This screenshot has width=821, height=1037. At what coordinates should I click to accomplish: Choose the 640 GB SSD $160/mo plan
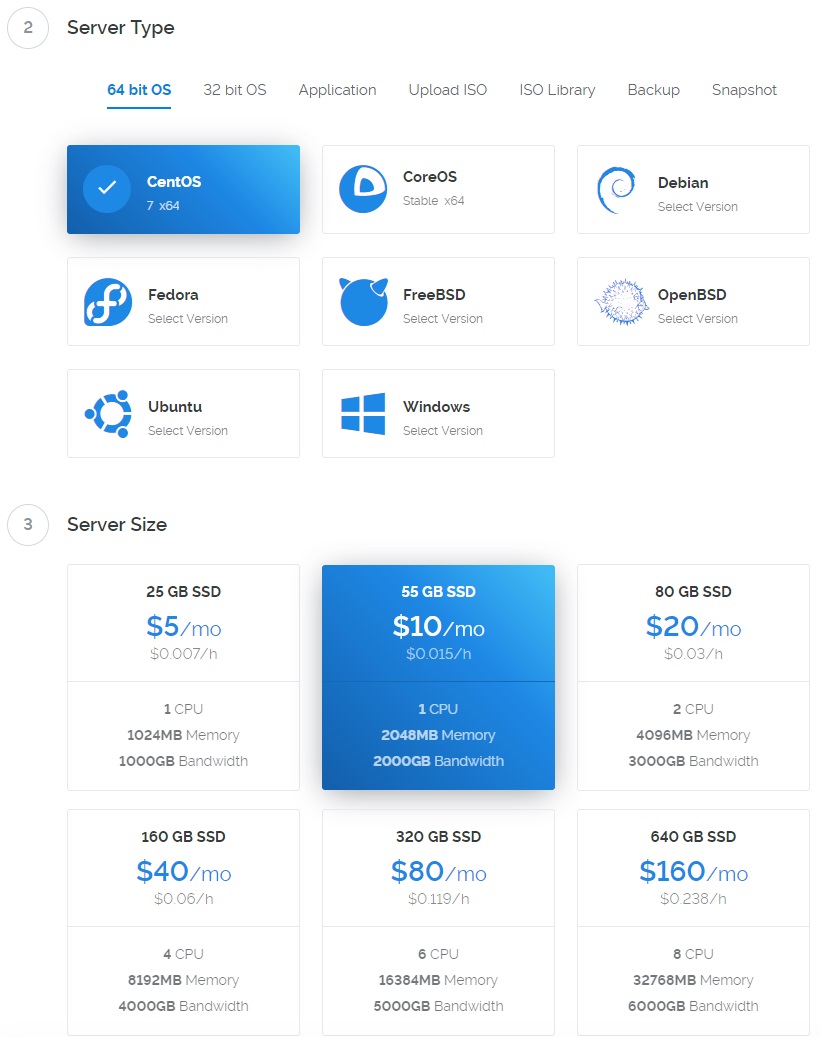point(693,923)
